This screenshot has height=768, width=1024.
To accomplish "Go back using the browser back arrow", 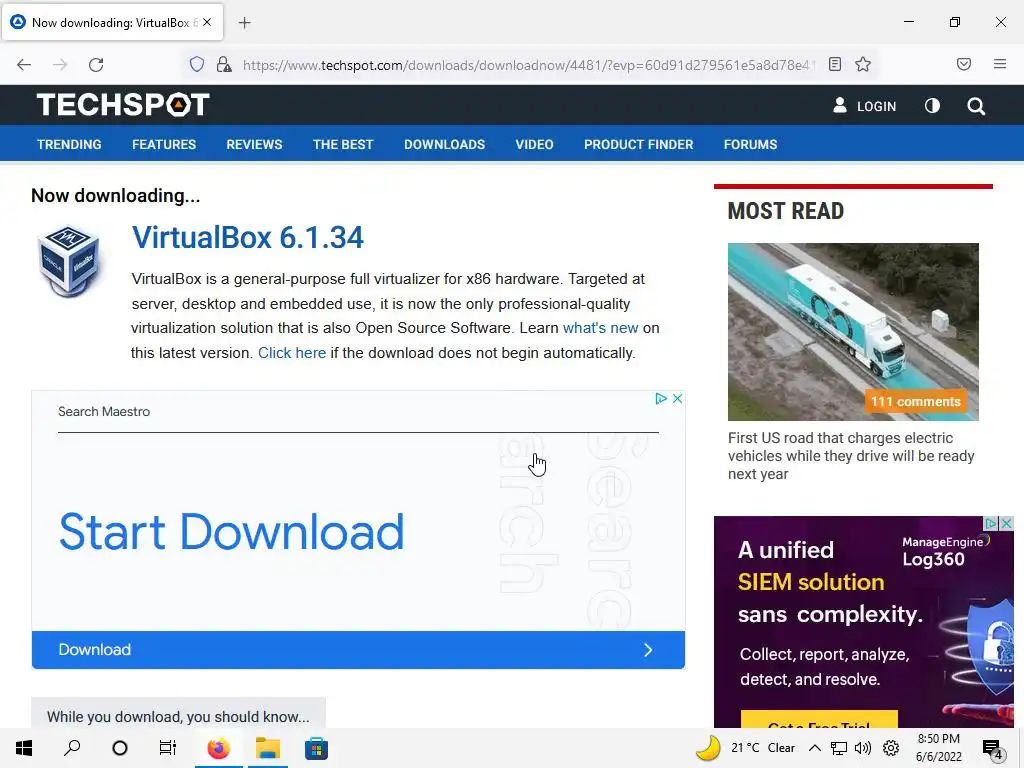I will (x=24, y=64).
